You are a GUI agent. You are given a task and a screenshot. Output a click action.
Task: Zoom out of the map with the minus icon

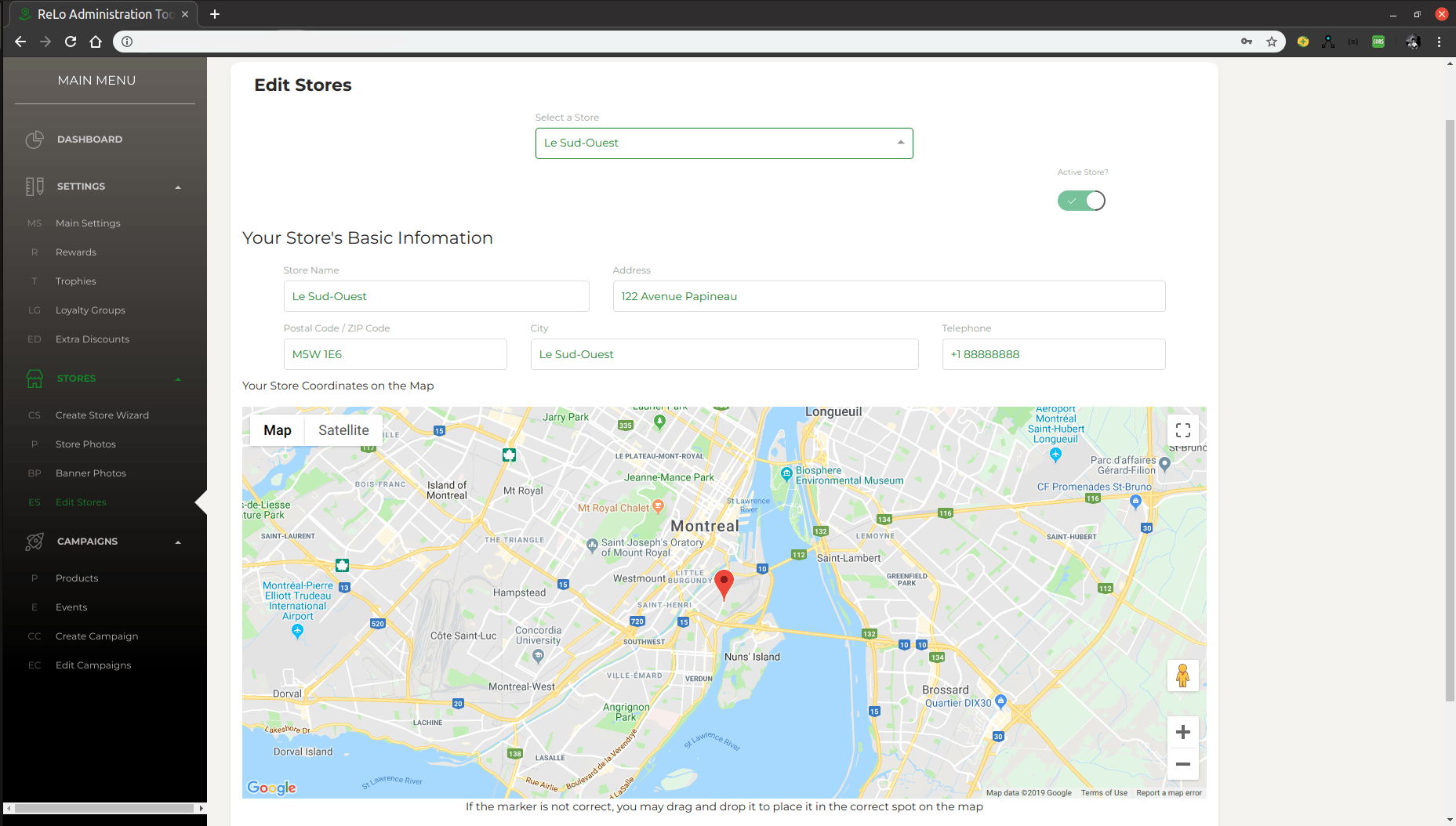(1183, 763)
